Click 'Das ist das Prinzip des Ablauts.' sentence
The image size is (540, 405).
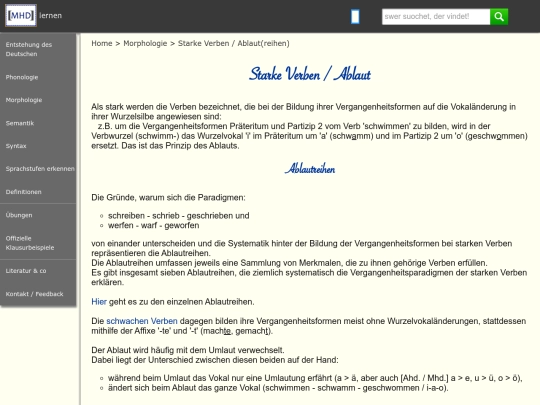(x=180, y=146)
